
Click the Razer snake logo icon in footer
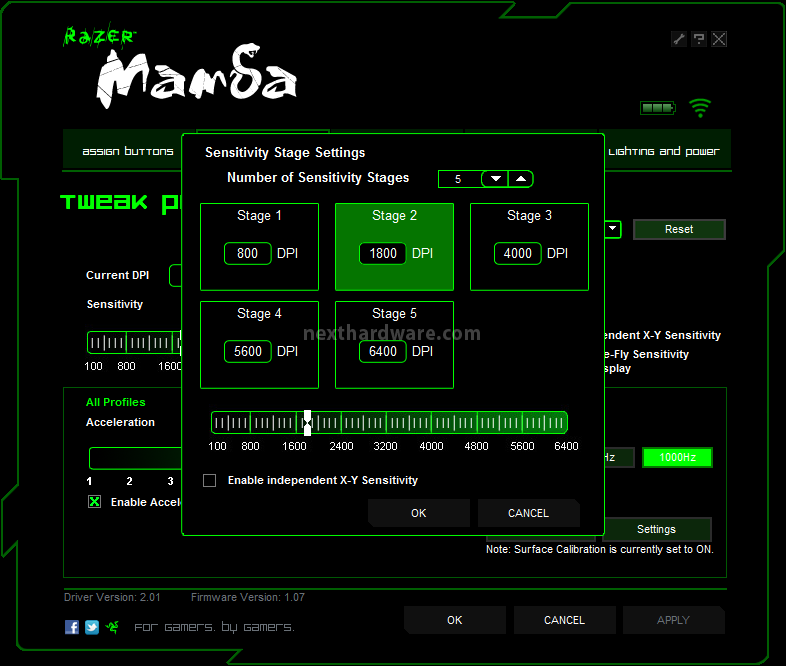click(x=112, y=627)
